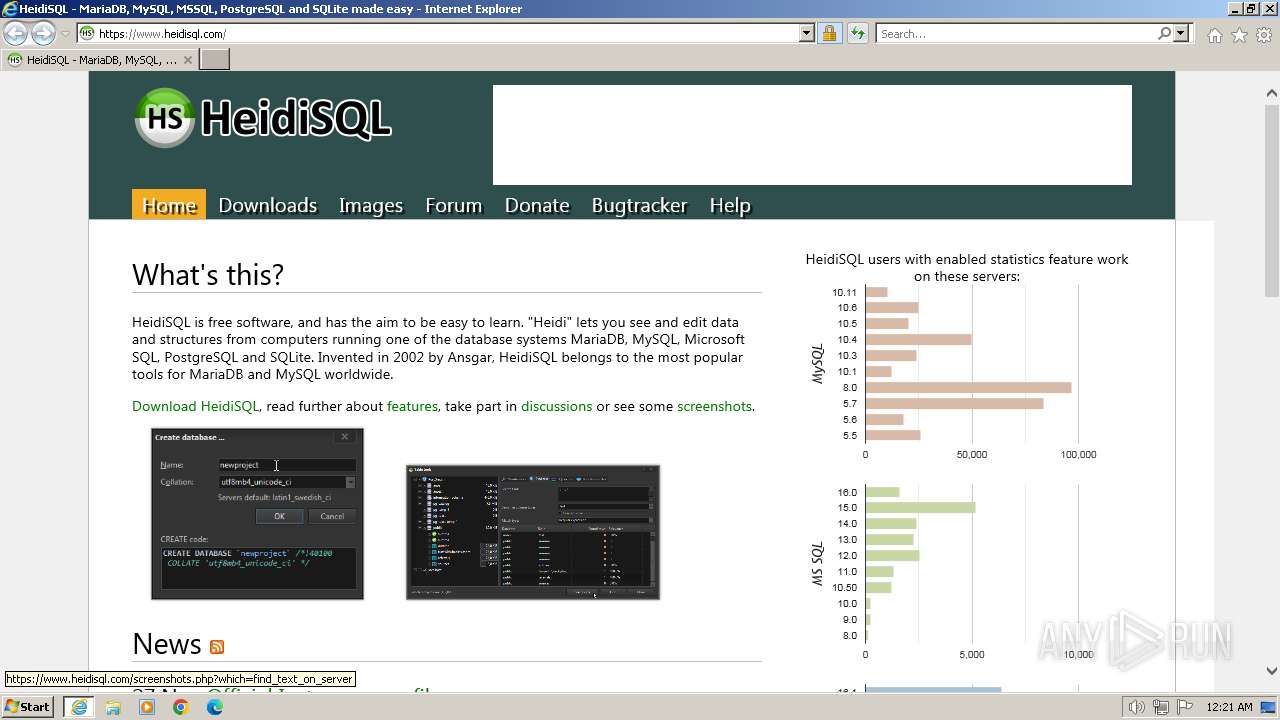Screen dimensions: 1280x720
Task: Open File Explorer folder in taskbar
Action: tap(113, 707)
